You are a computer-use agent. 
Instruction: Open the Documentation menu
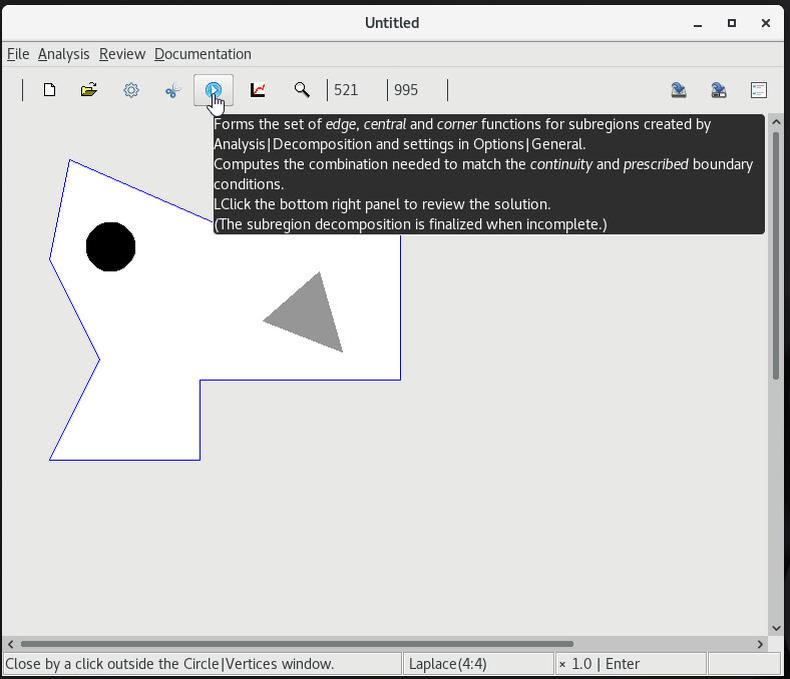coord(202,54)
